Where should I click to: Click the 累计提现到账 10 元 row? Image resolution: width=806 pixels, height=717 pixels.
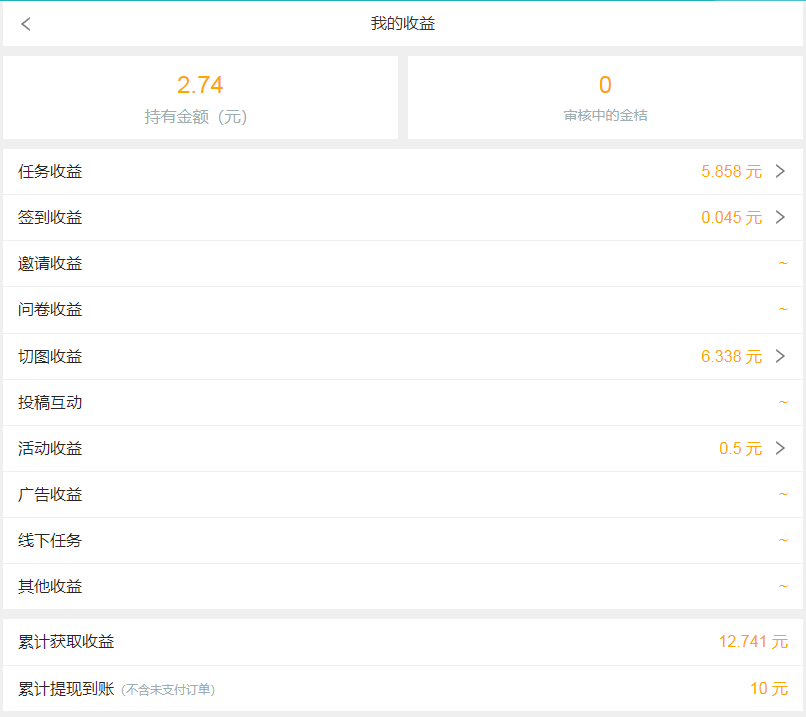tap(403, 689)
